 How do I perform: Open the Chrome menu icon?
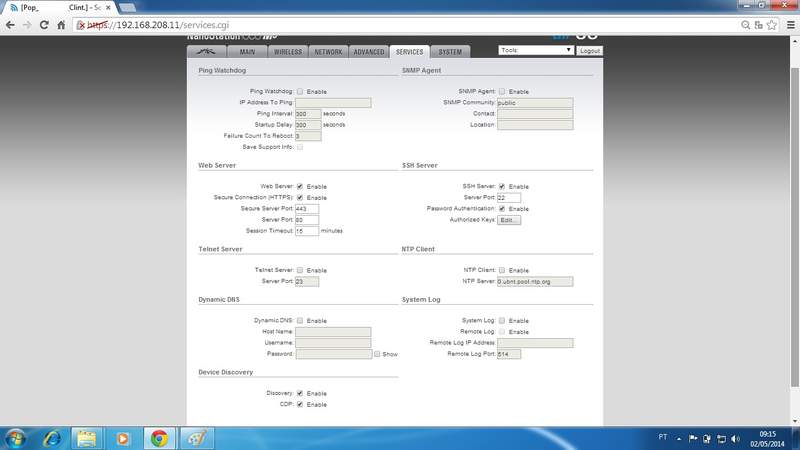(790, 25)
